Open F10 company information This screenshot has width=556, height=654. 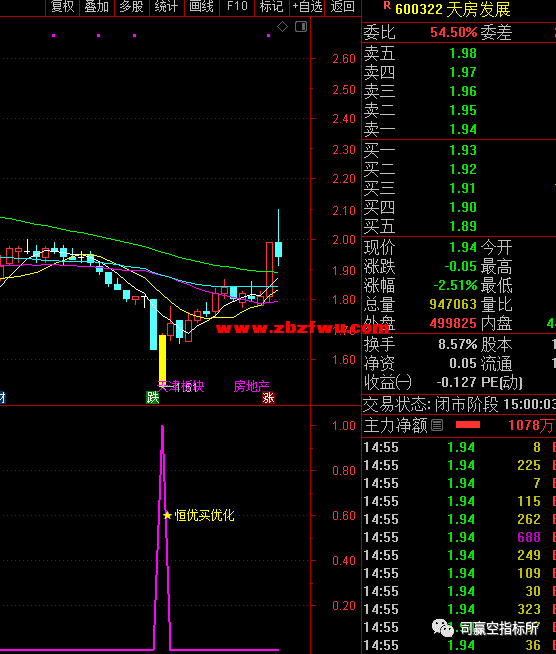point(237,7)
